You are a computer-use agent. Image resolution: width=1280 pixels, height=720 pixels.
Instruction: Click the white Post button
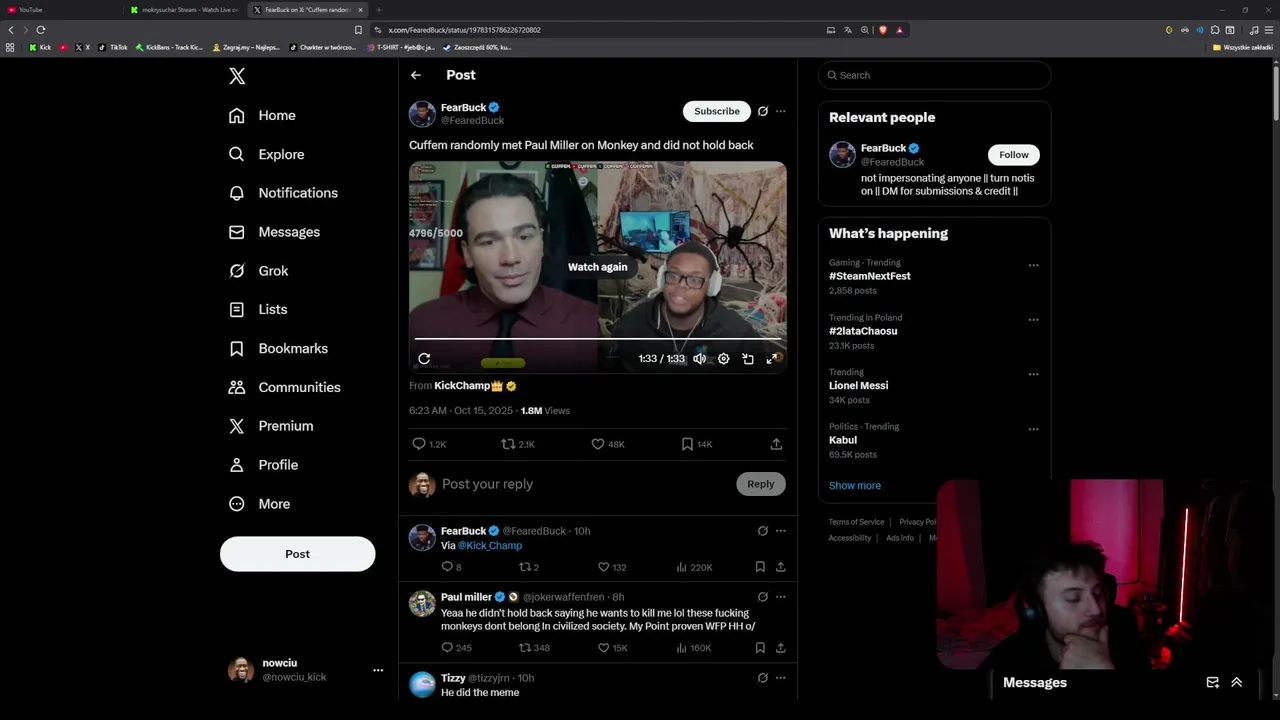(297, 554)
